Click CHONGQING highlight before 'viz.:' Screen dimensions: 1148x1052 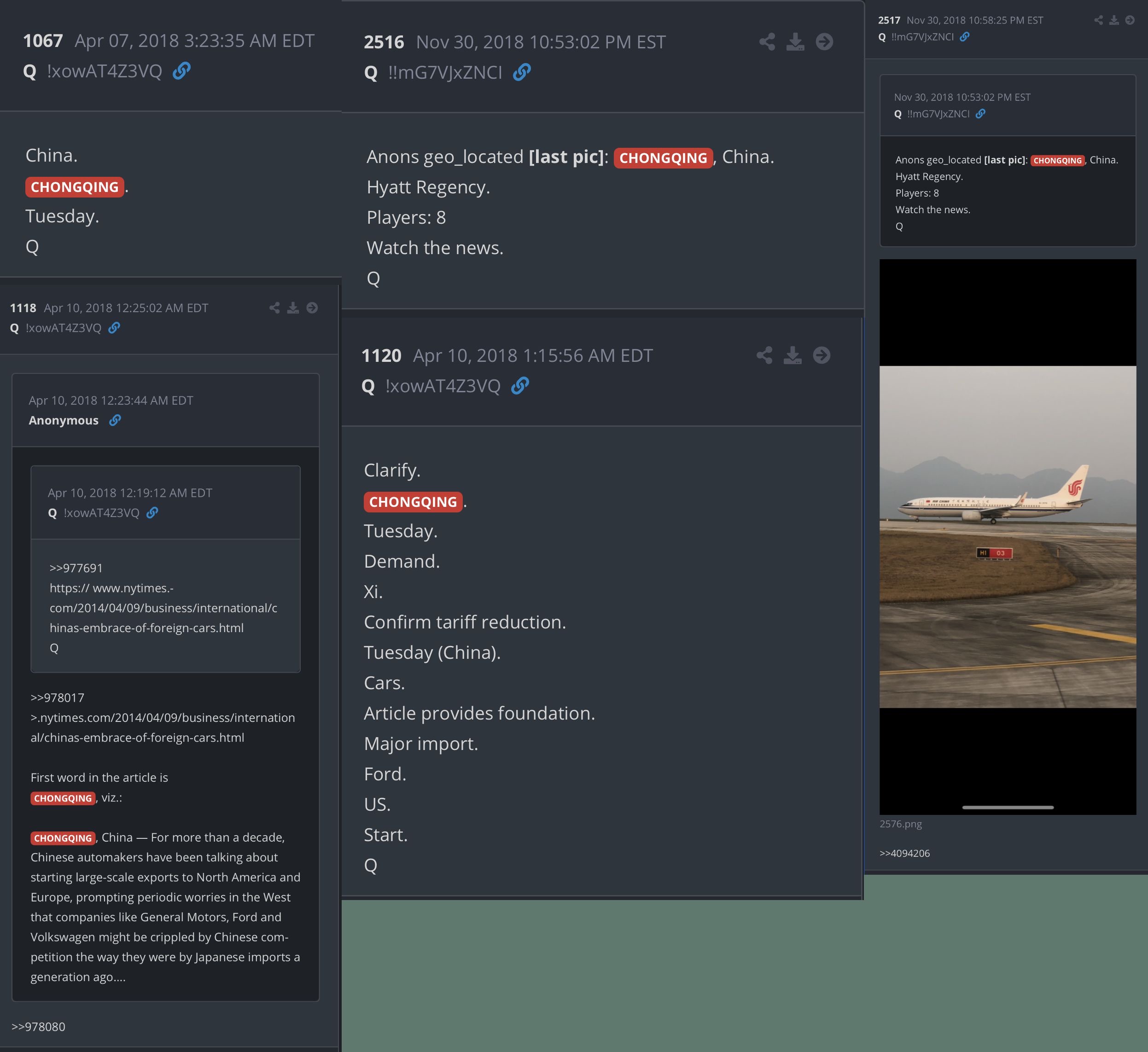63,798
